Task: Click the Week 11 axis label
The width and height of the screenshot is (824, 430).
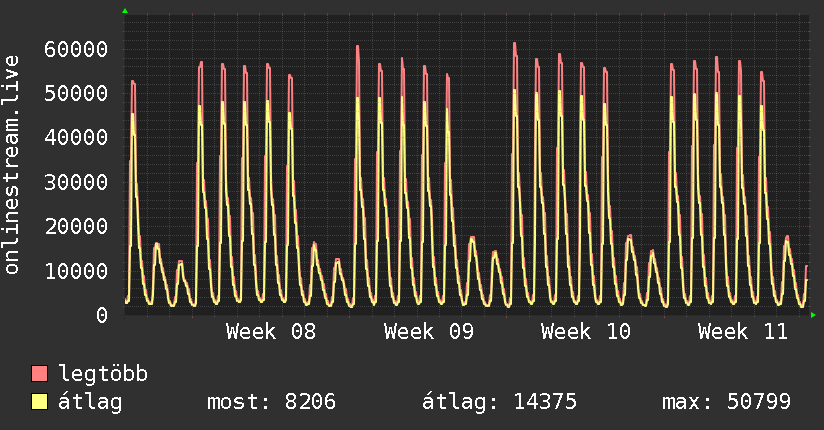Action: (x=743, y=332)
